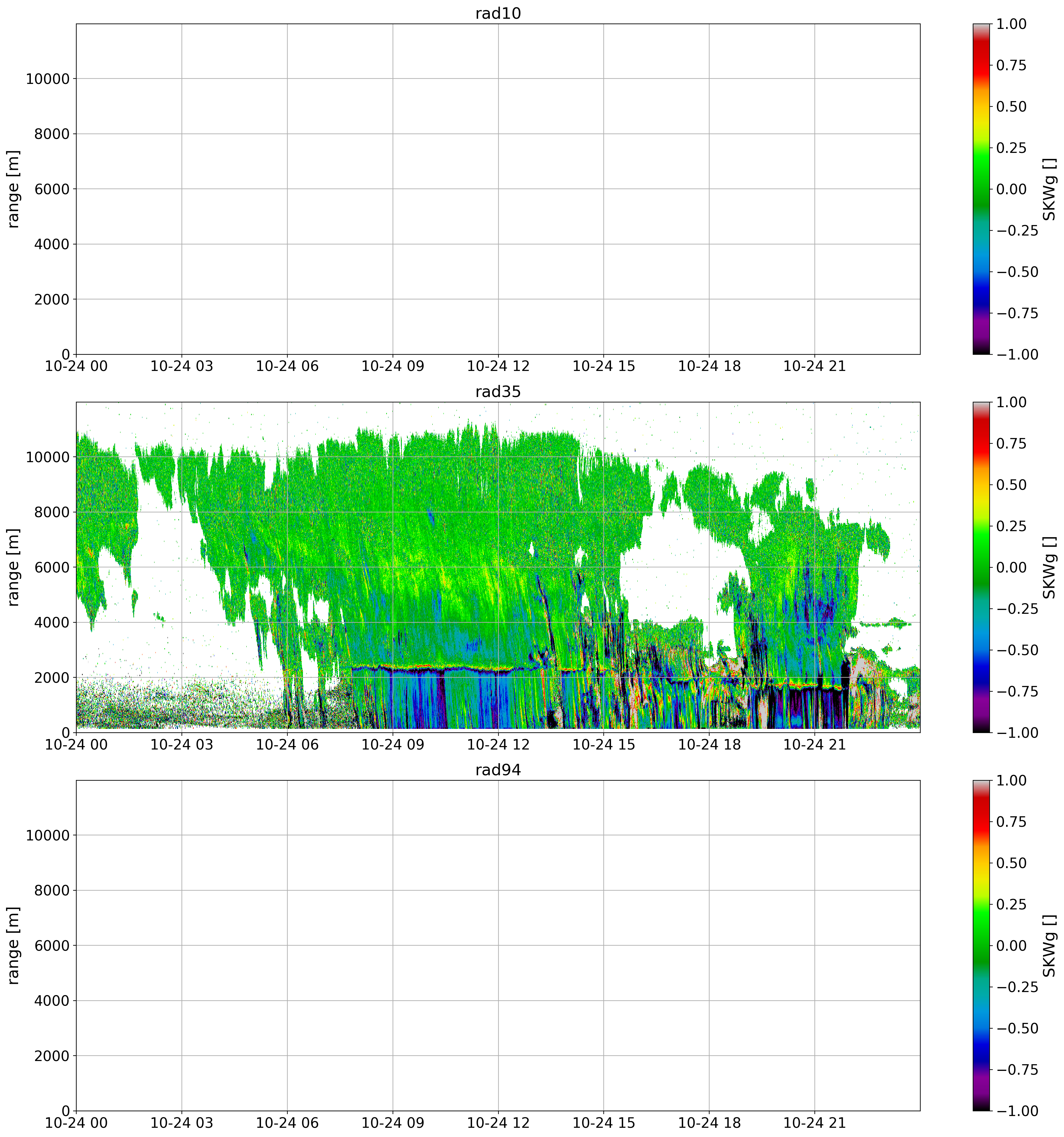
Task: Click the 10-24 21 time tick under rad35
Action: click(814, 745)
